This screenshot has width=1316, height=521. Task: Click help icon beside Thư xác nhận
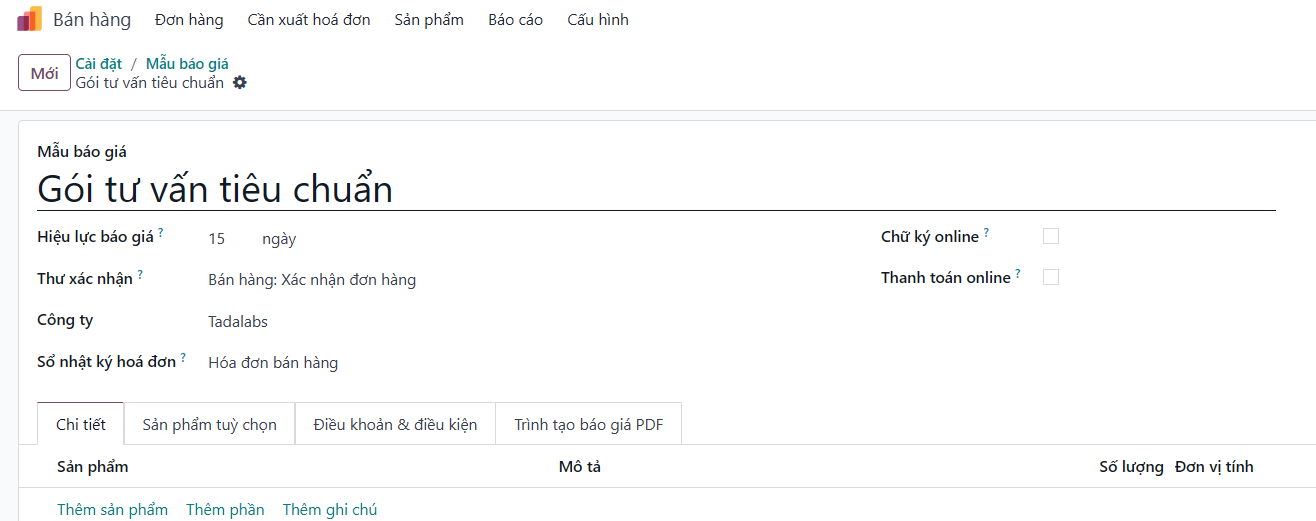140,274
